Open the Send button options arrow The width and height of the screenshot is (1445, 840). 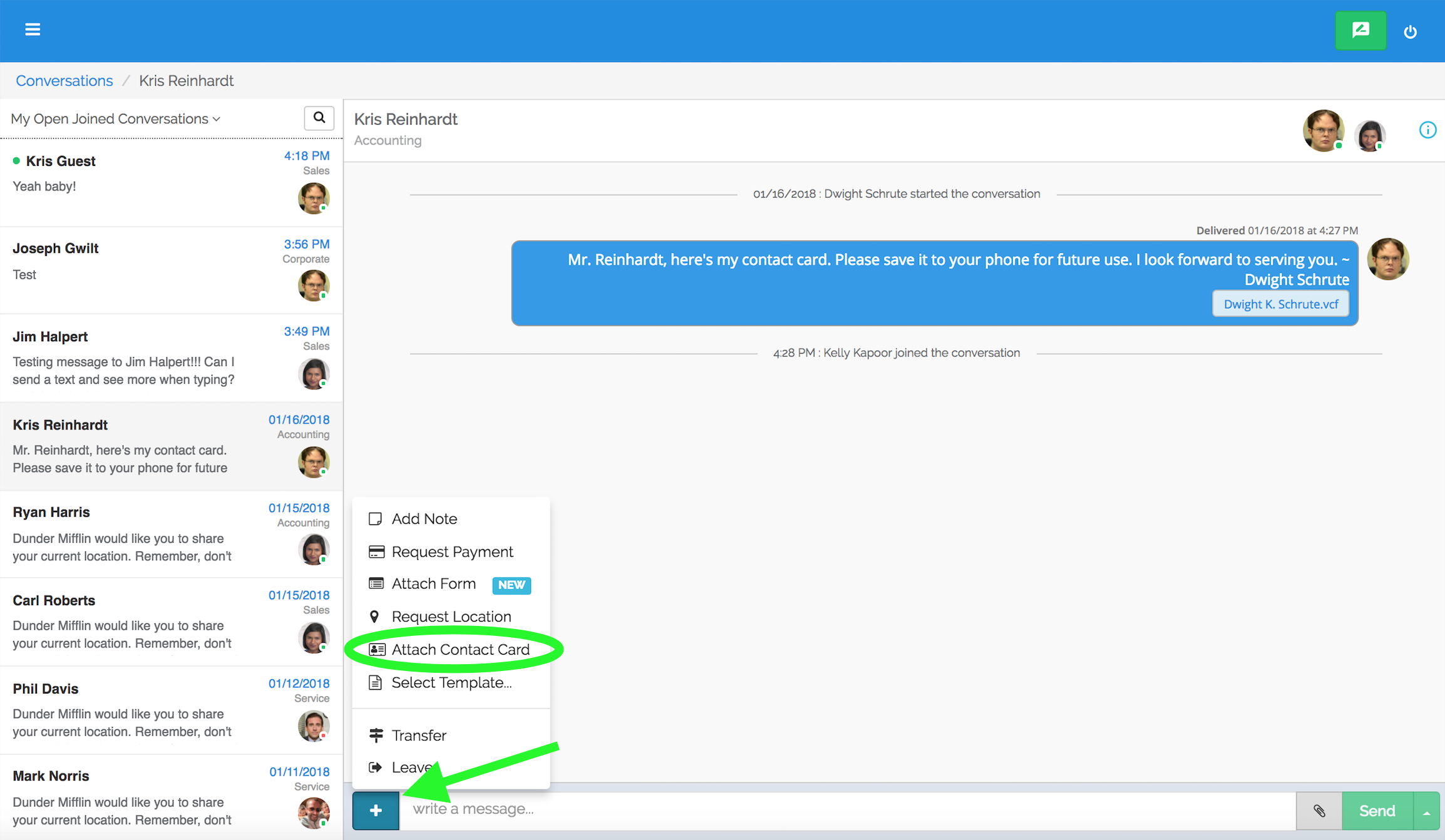tap(1427, 812)
